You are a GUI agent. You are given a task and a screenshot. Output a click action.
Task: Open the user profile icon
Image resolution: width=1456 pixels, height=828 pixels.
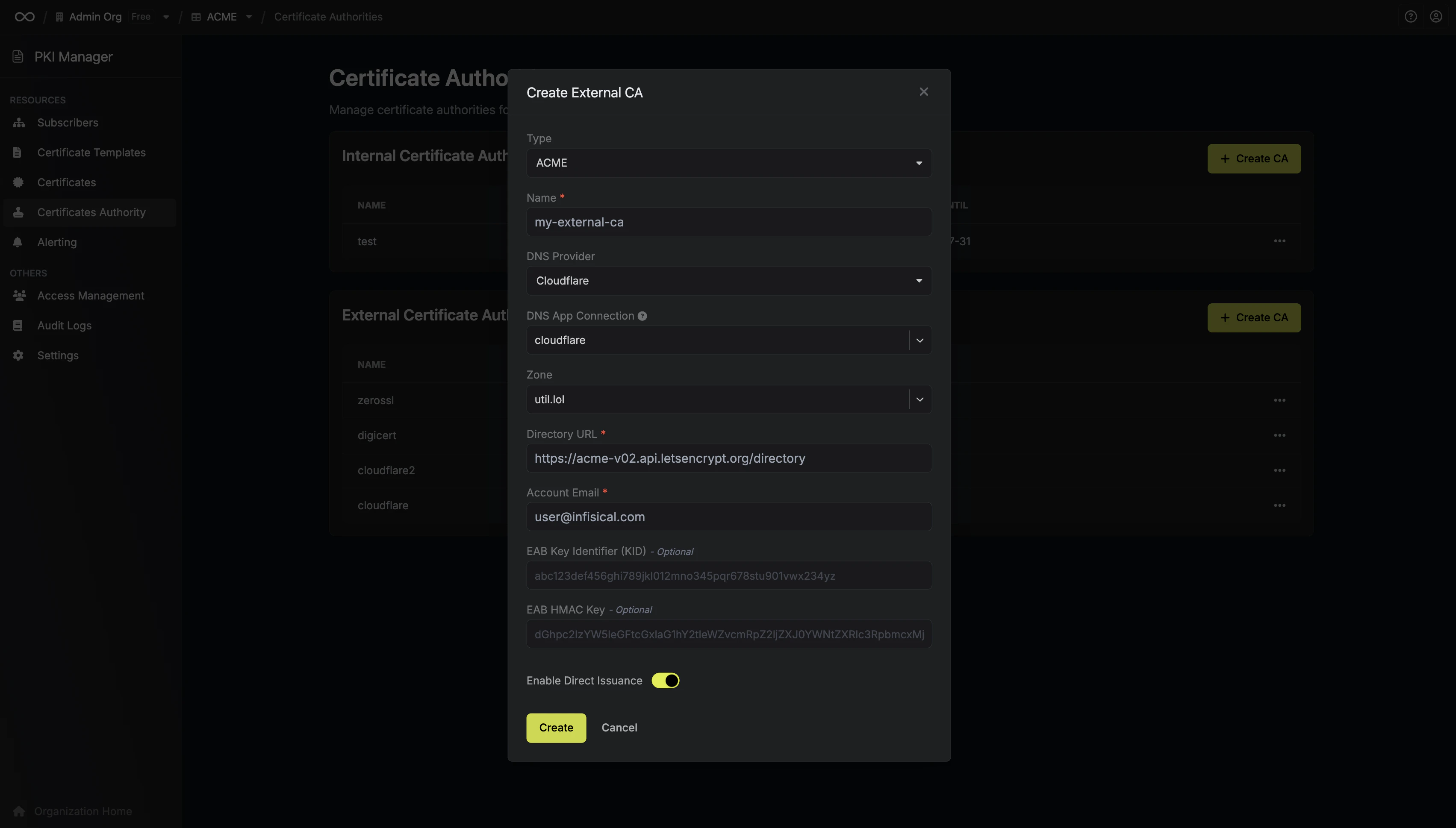[x=1436, y=17]
